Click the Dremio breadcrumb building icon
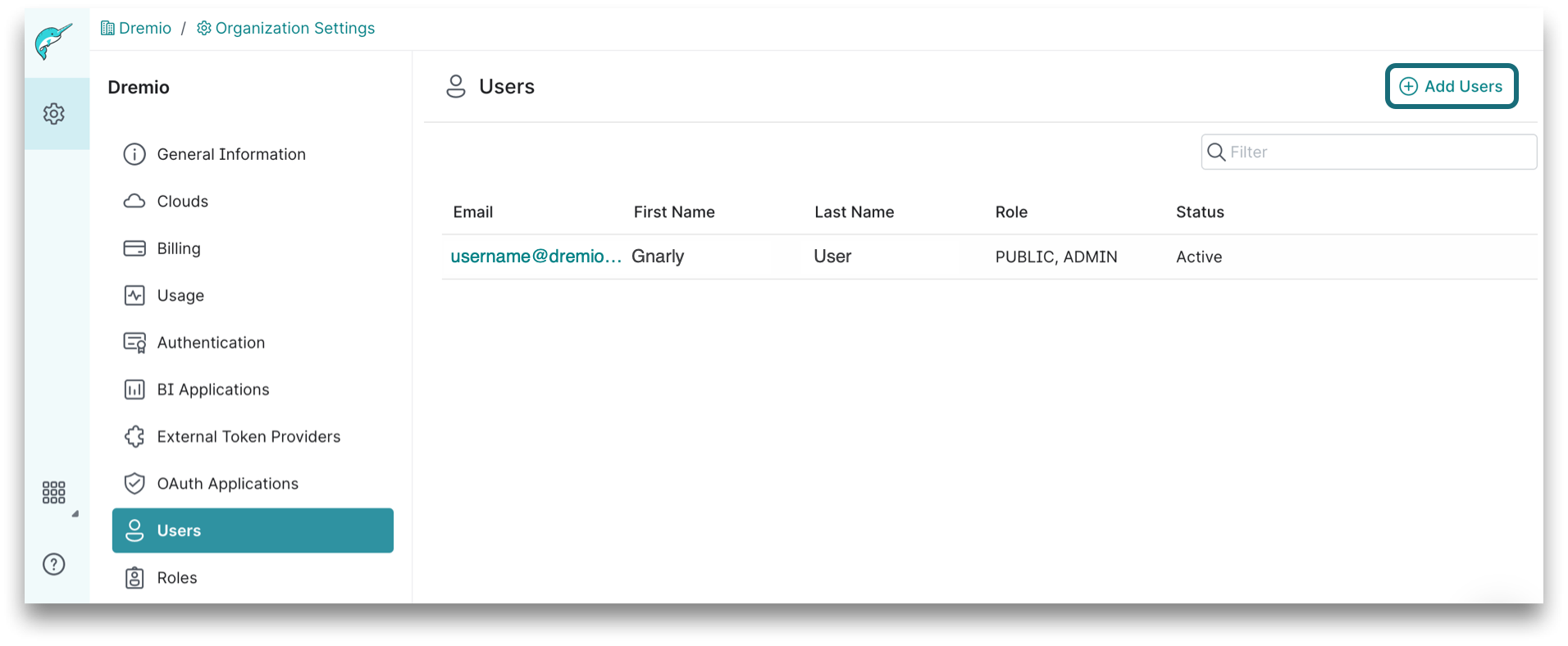Image resolution: width=1568 pixels, height=646 pixels. (x=107, y=28)
